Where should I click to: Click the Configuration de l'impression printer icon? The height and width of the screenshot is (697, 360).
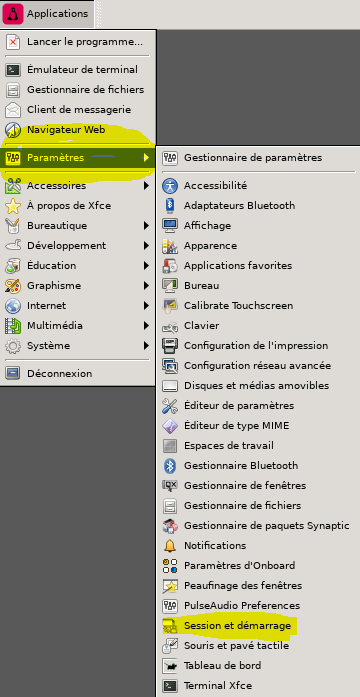pyautogui.click(x=170, y=345)
